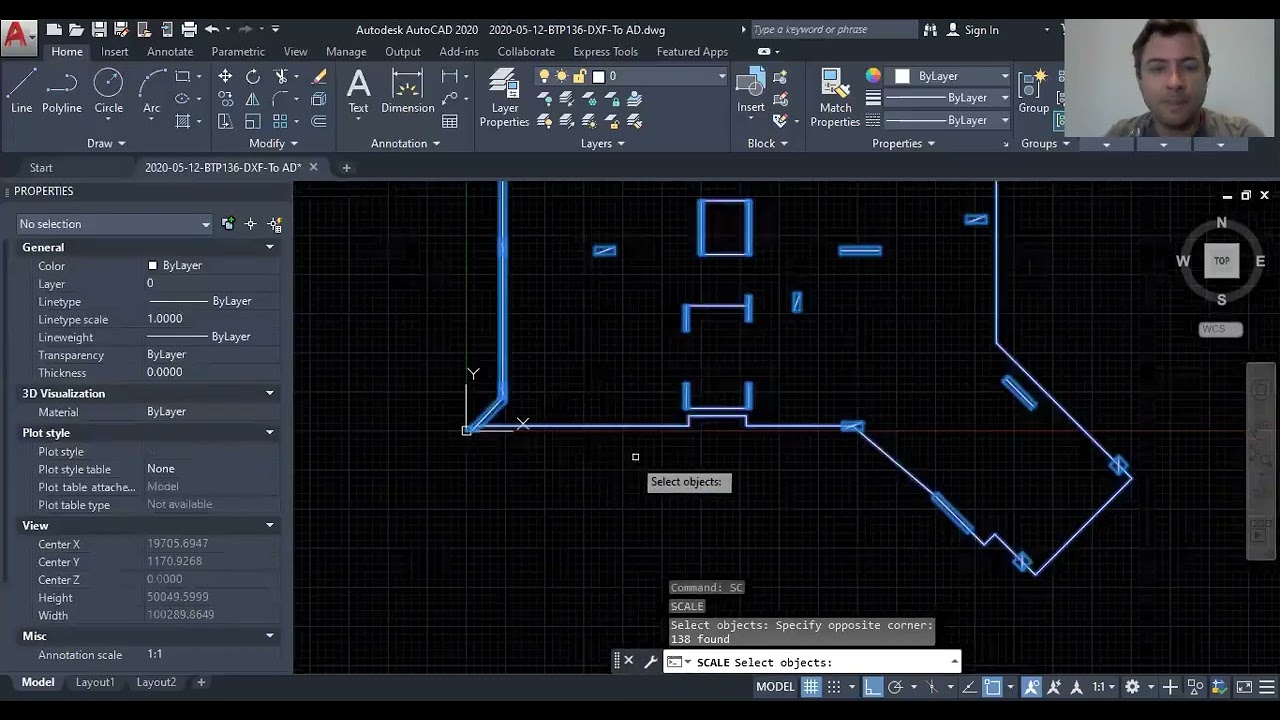1280x720 pixels.
Task: Toggle drawing grid display in status bar
Action: click(811, 687)
